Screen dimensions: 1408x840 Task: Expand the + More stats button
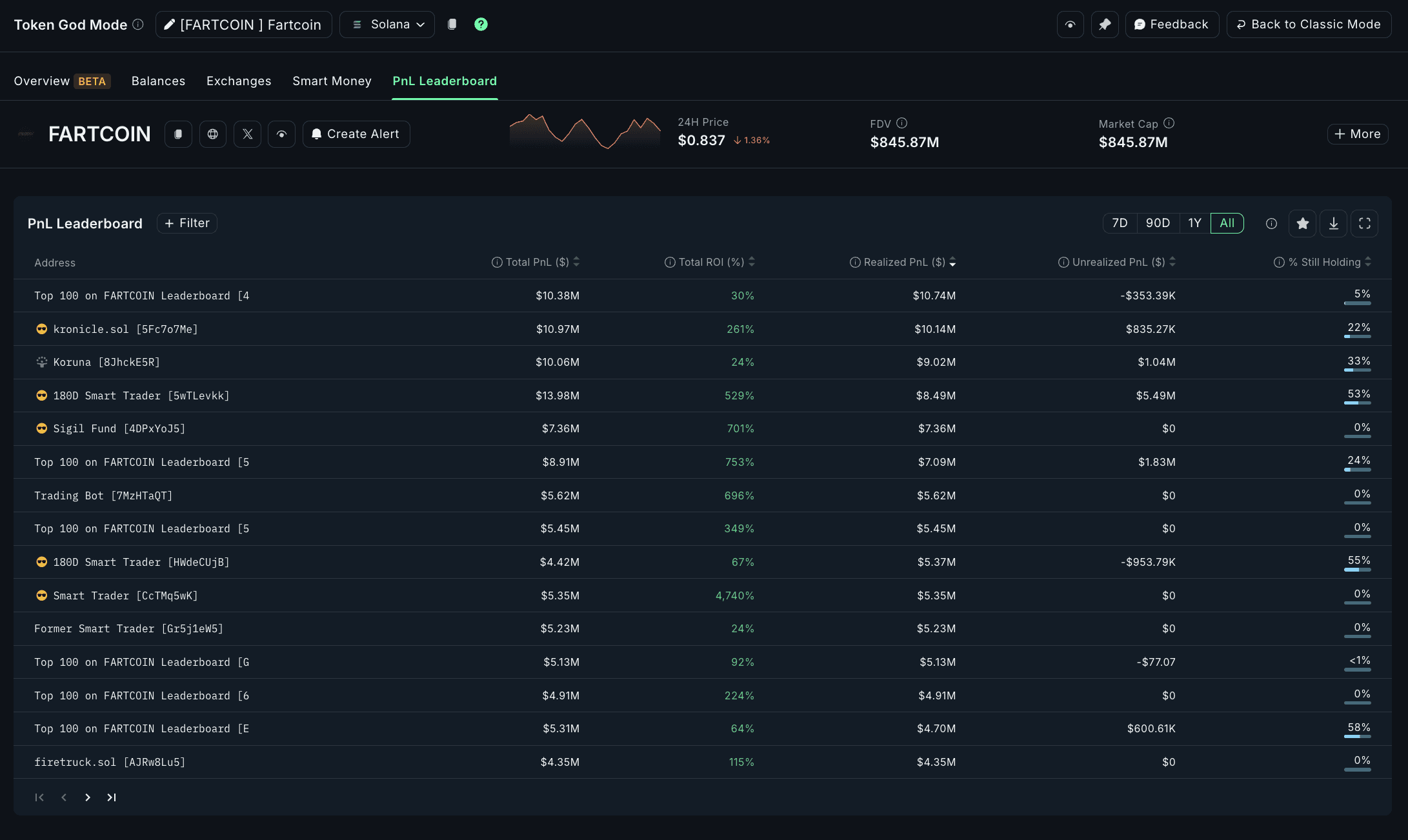[x=1357, y=134]
